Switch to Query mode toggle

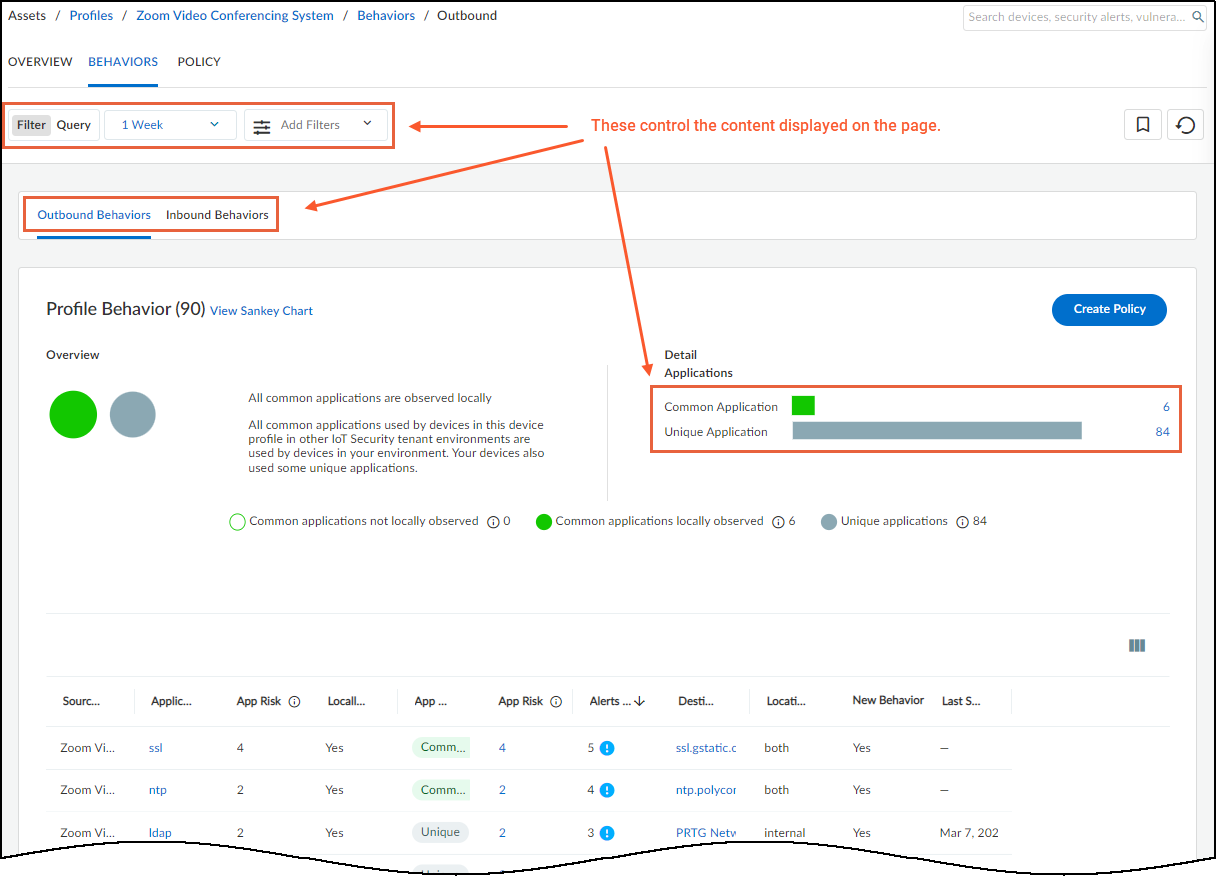coord(74,125)
